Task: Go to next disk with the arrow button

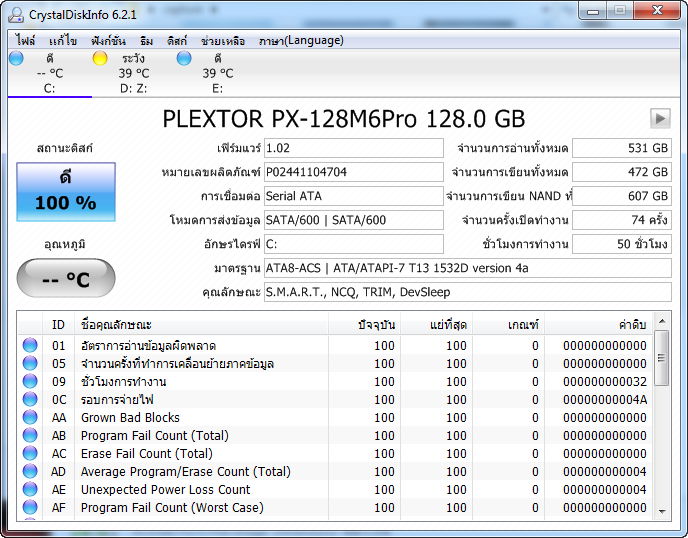Action: (660, 118)
